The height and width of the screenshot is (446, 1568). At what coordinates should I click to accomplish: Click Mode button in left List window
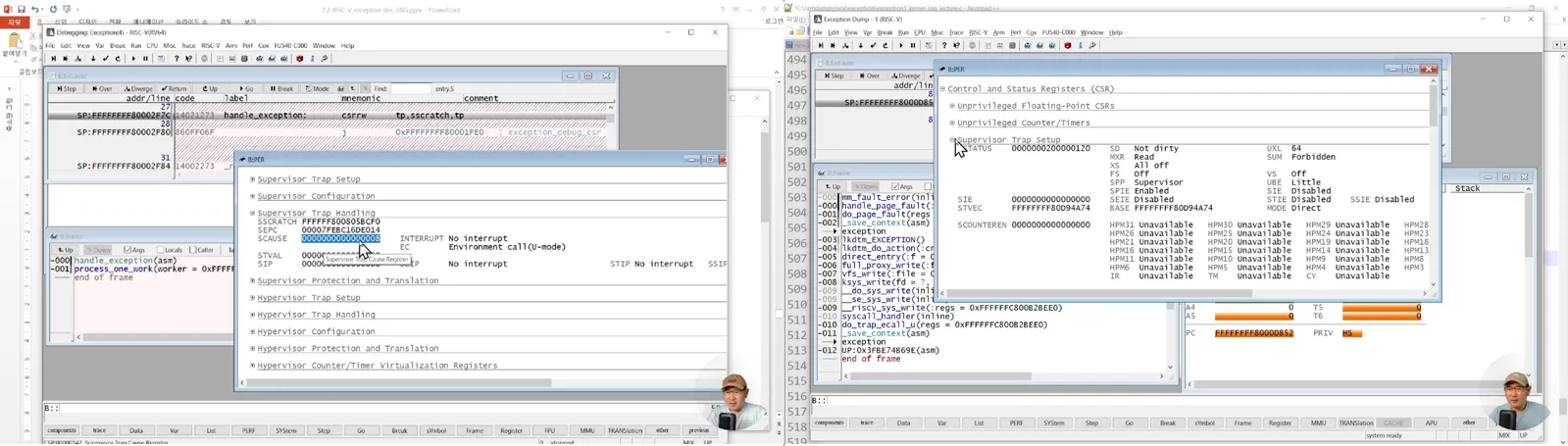coord(317,89)
